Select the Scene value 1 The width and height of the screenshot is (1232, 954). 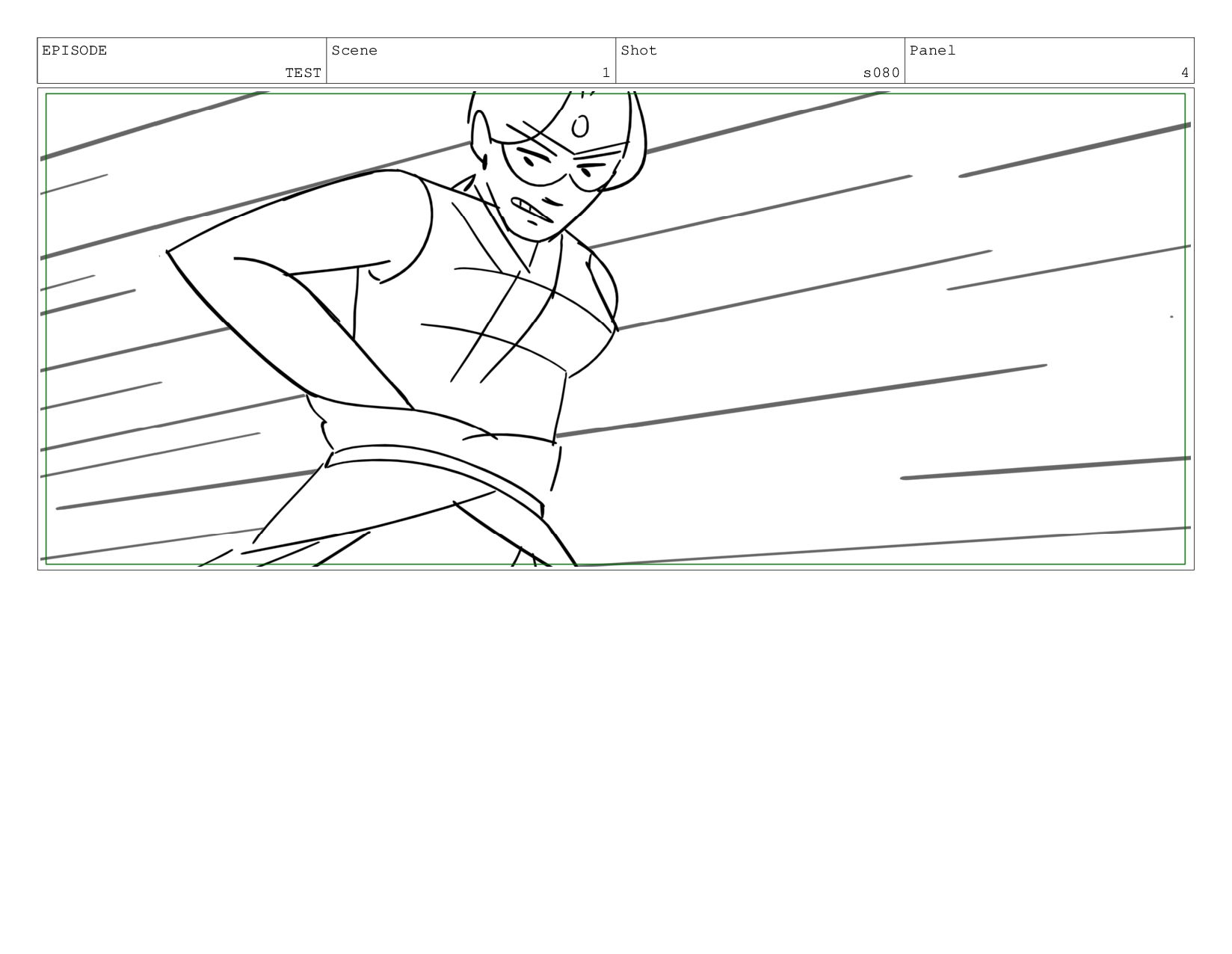pos(606,73)
